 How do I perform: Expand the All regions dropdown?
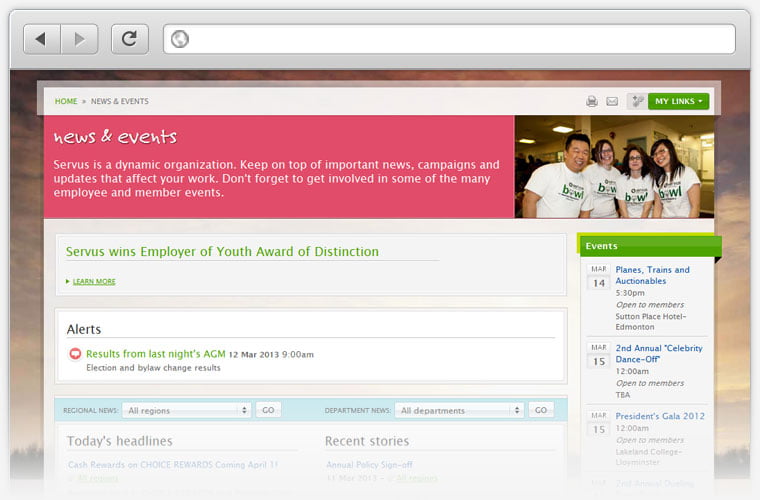(187, 410)
